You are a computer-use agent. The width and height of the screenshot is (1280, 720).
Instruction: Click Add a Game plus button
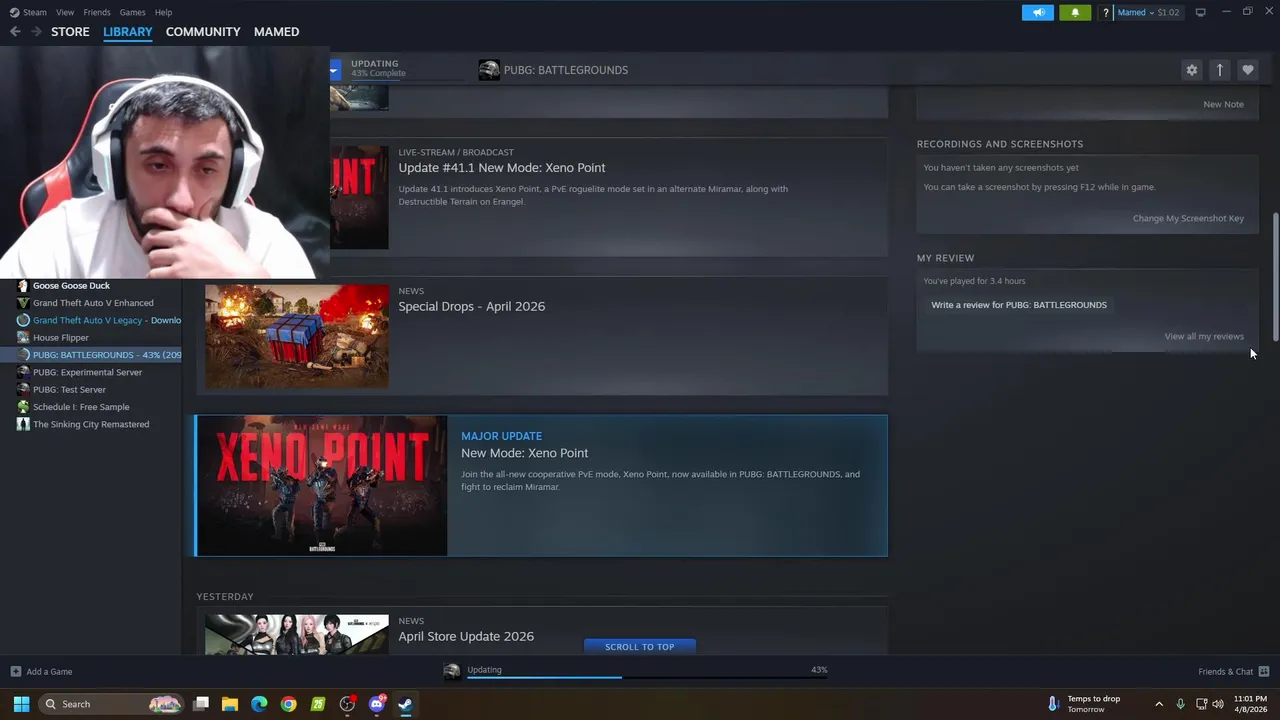tap(15, 672)
